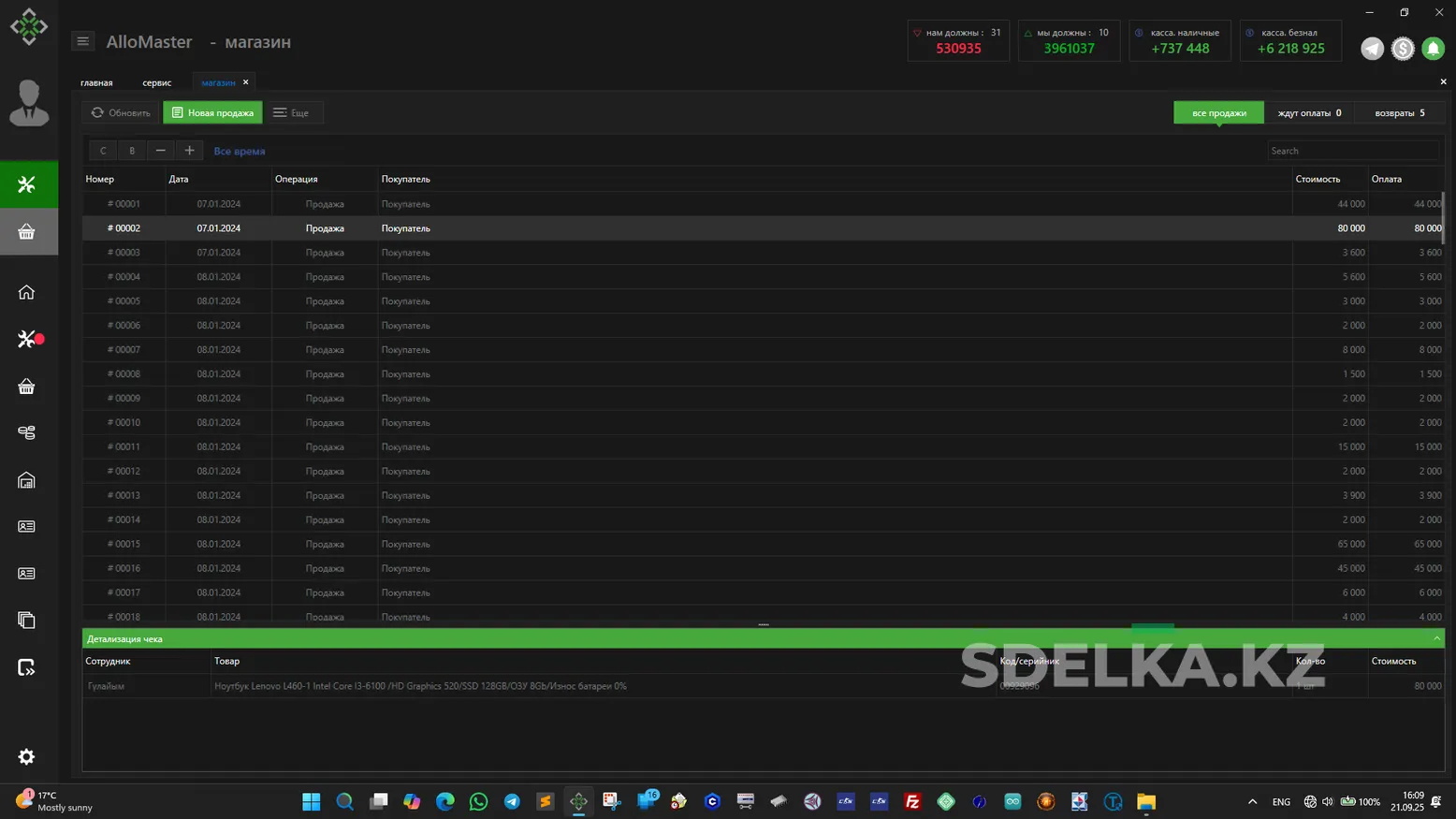Collapse the Детализация чека panel
1456x819 pixels.
1436,638
